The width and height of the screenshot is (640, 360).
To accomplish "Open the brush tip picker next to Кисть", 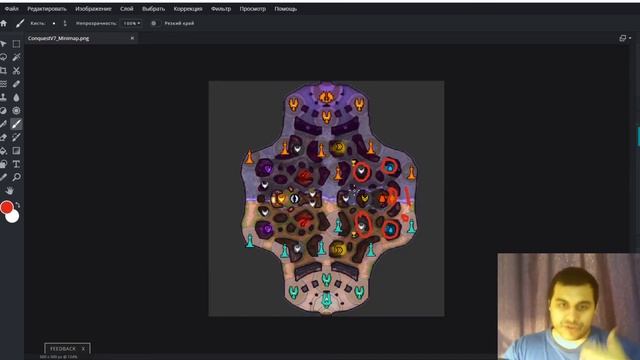I will pos(53,23).
